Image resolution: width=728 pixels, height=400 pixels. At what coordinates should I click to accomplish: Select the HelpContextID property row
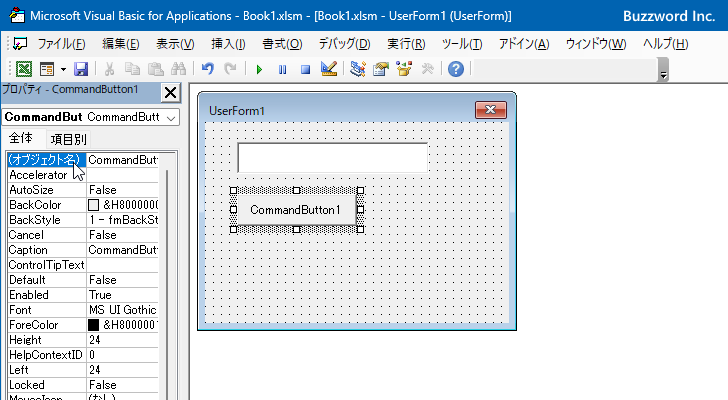pyautogui.click(x=83, y=355)
